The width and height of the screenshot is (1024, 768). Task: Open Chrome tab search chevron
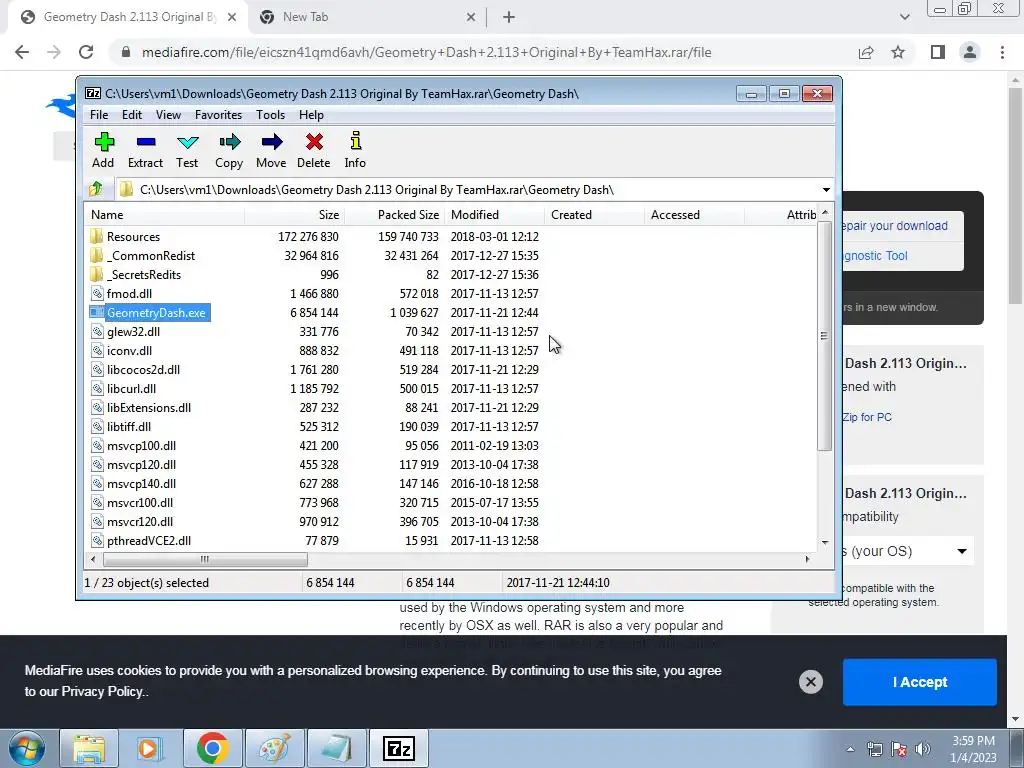click(x=904, y=17)
